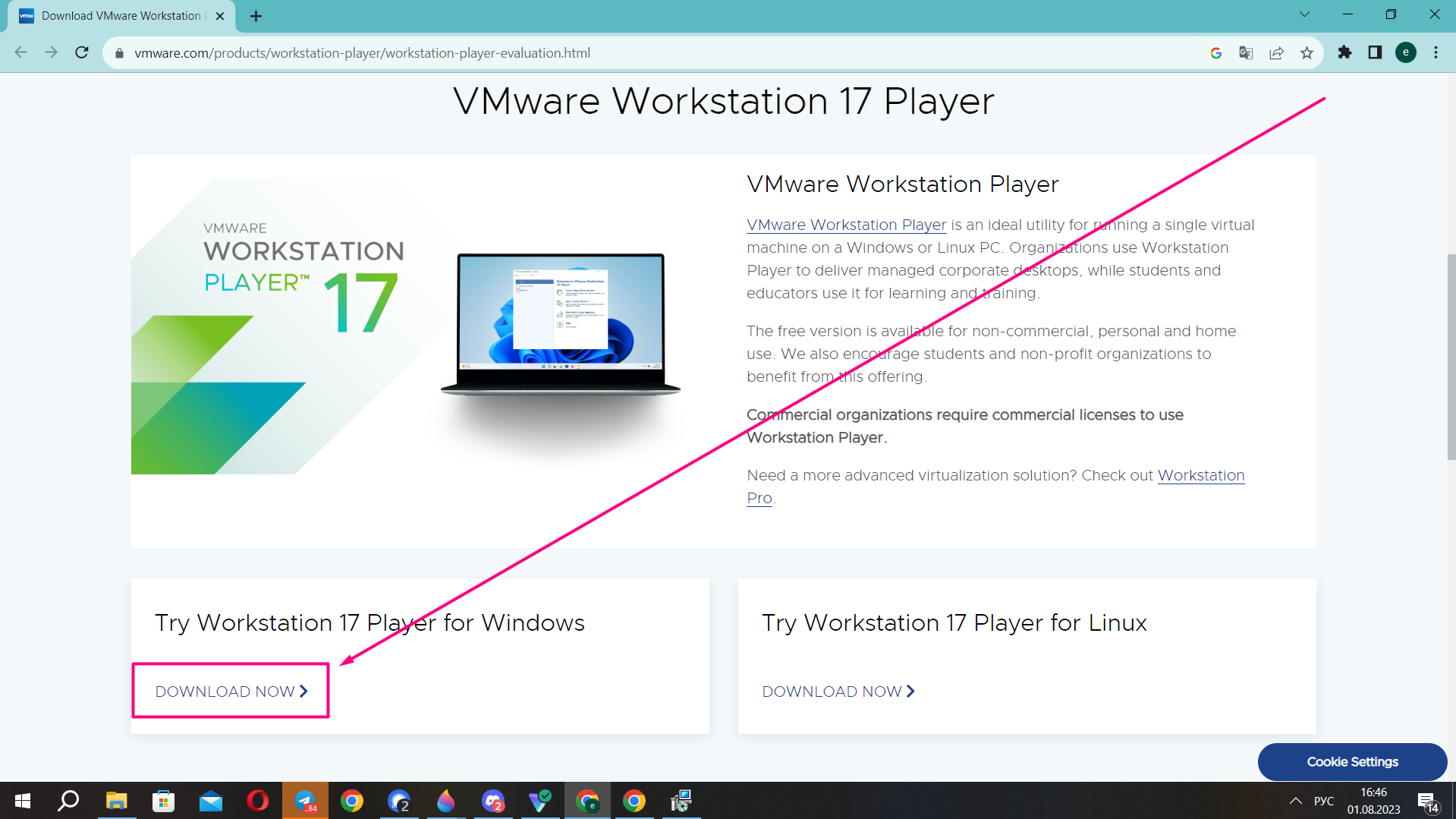
Task: Select the Download VMware Workstation tab
Action: coord(121,16)
